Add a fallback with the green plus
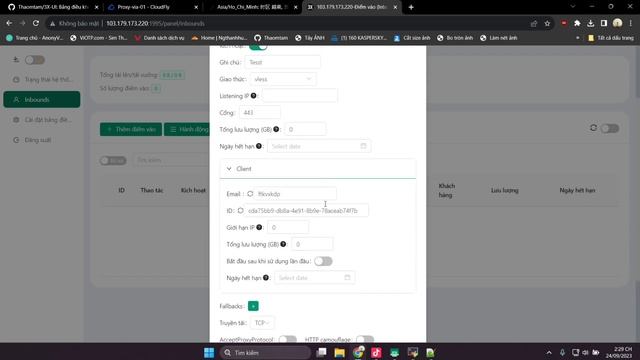Image resolution: width=640 pixels, height=360 pixels. tap(253, 306)
